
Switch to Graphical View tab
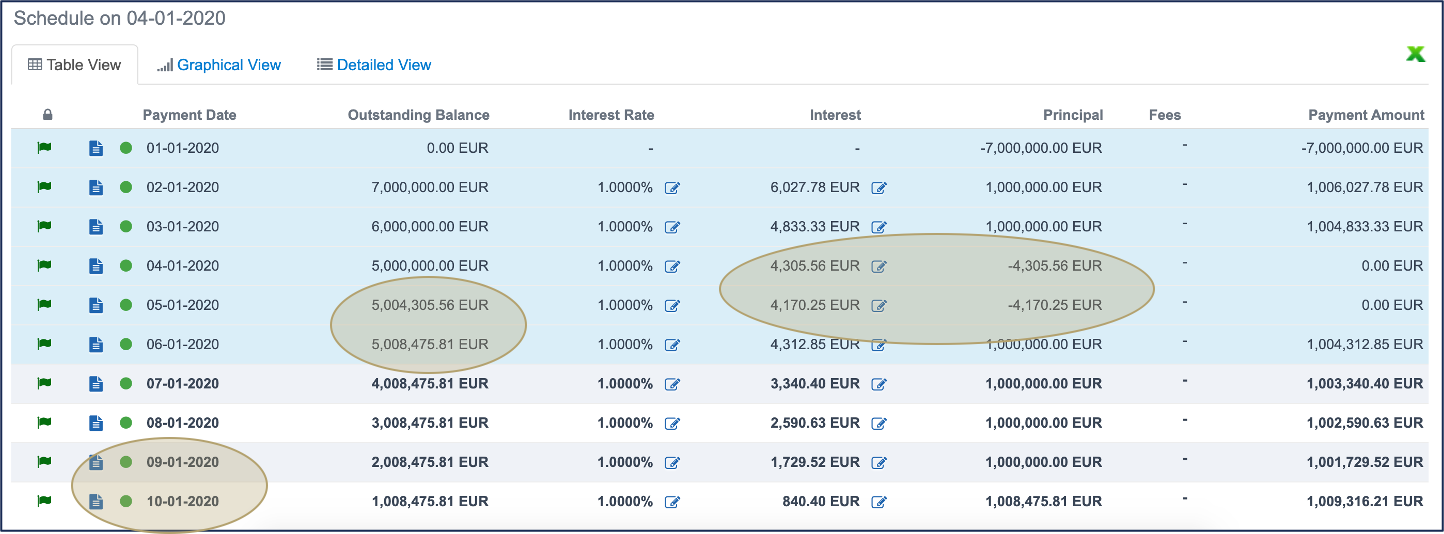[219, 65]
